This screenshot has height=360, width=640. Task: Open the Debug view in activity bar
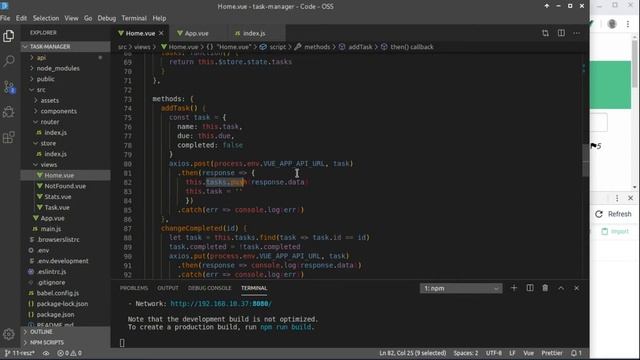point(9,112)
